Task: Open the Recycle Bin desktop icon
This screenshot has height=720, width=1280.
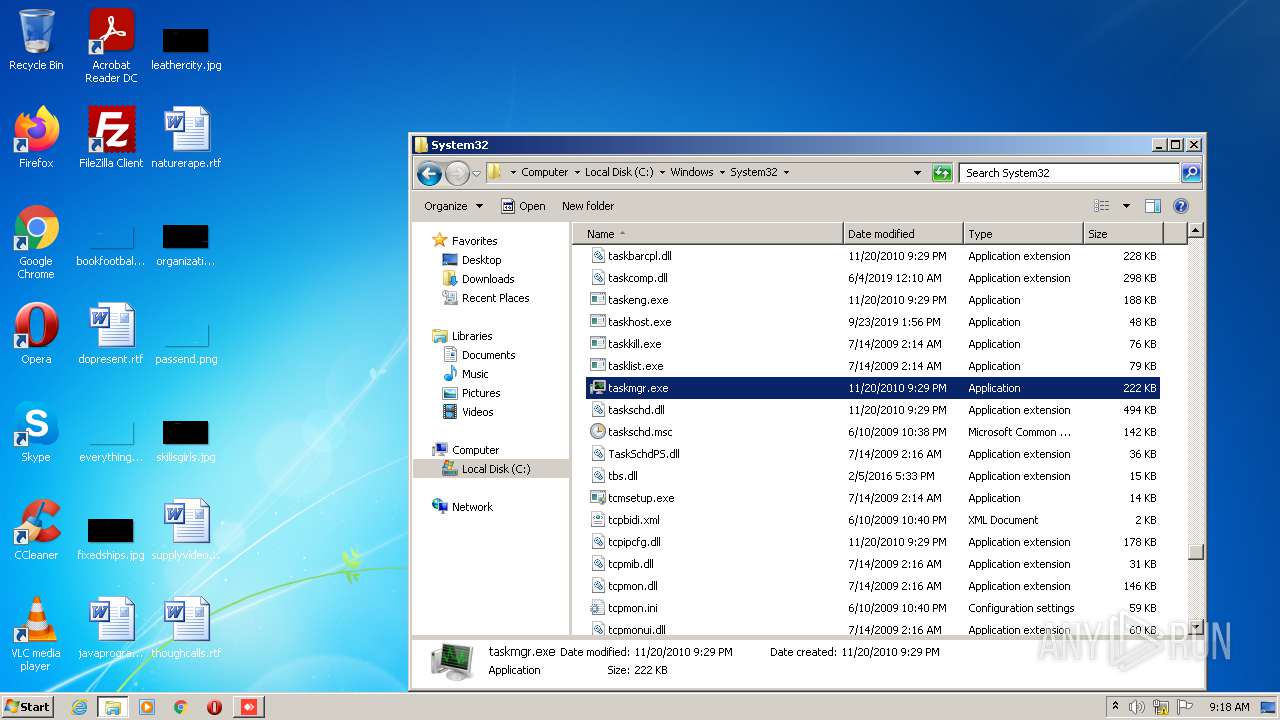Action: coord(36,40)
